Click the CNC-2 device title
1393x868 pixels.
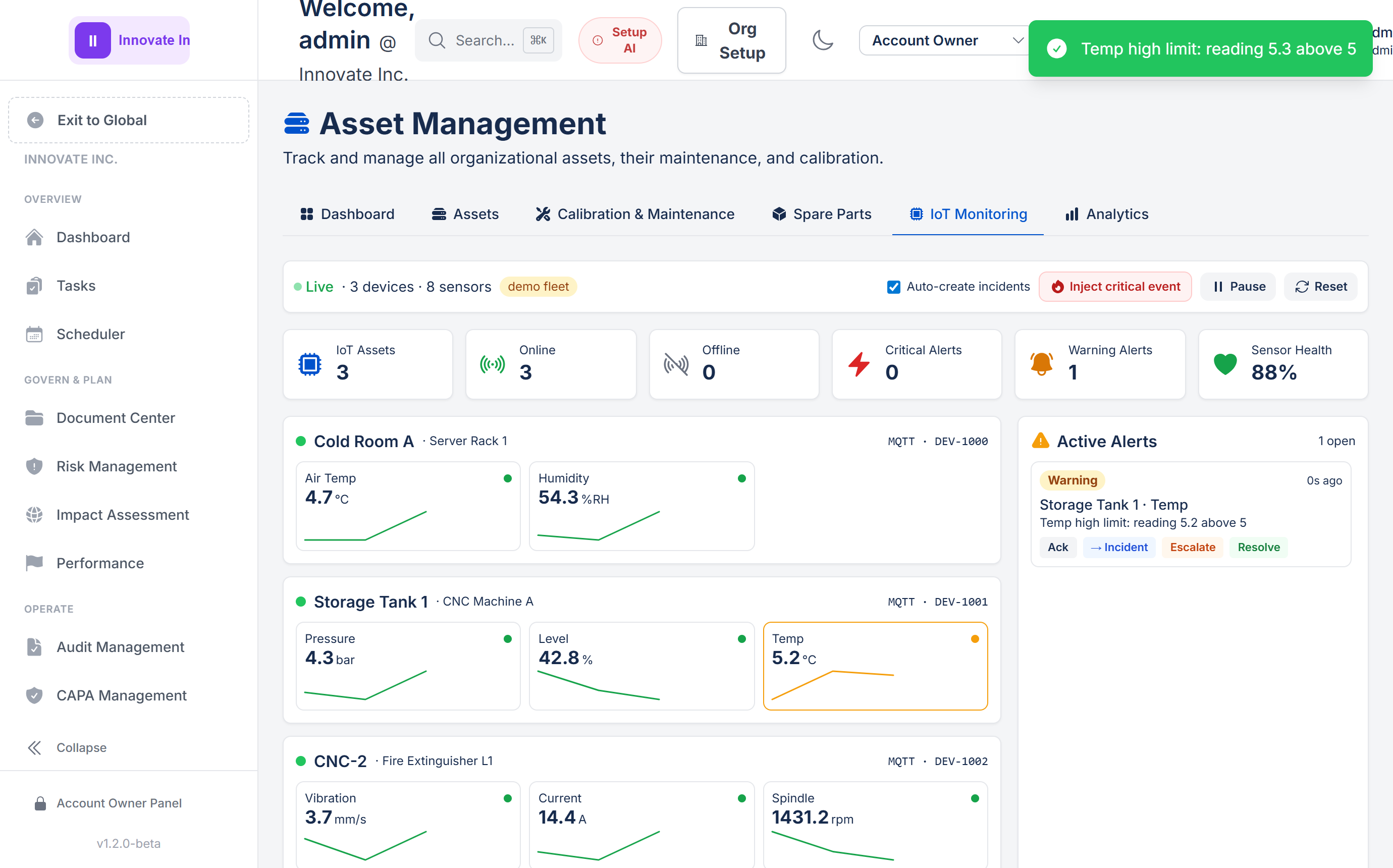coord(340,761)
